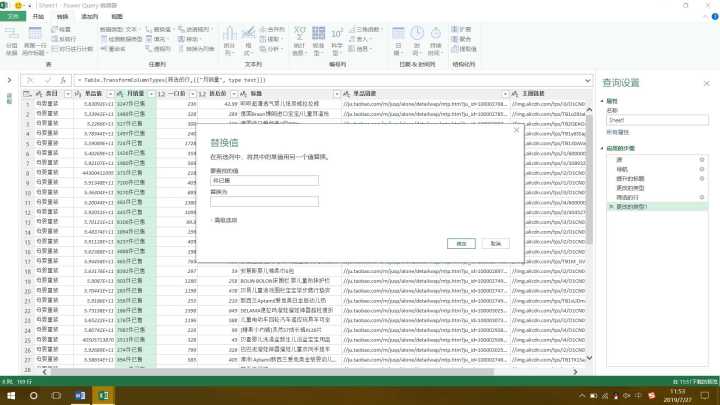
Task: Open the 开始 ribbon tab
Action: [38, 17]
